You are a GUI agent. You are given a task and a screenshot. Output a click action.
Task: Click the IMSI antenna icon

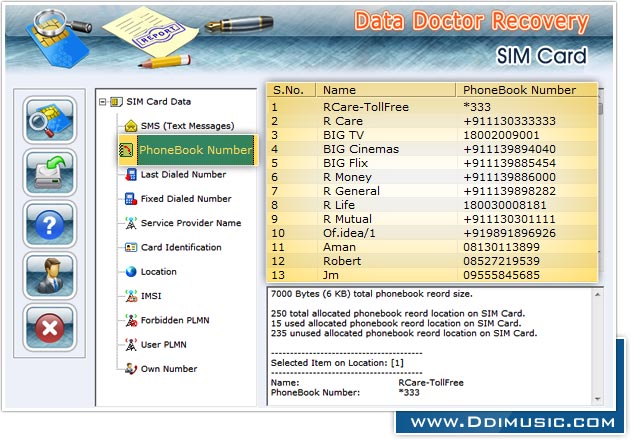pos(131,296)
